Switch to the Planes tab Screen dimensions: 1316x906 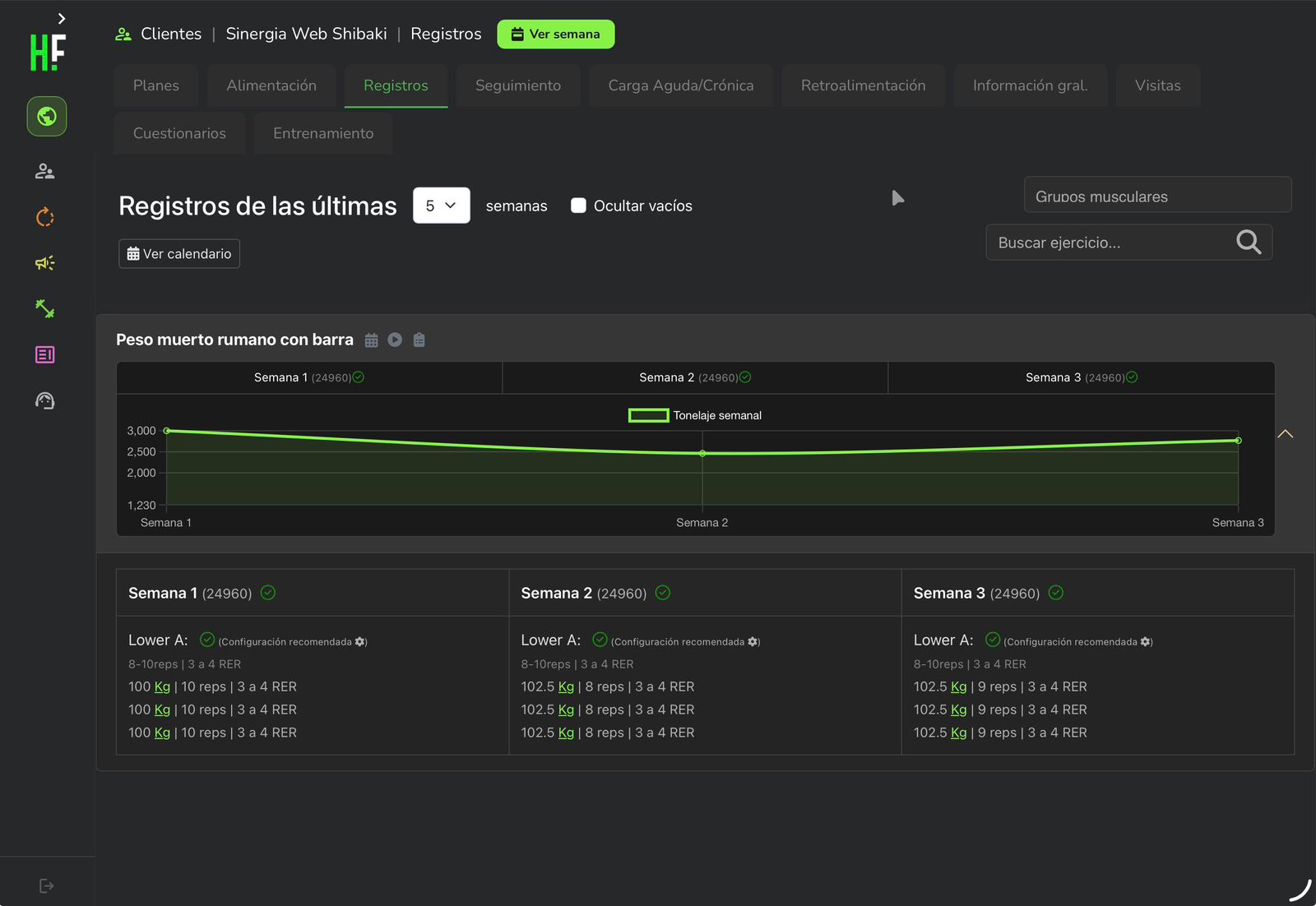point(156,86)
